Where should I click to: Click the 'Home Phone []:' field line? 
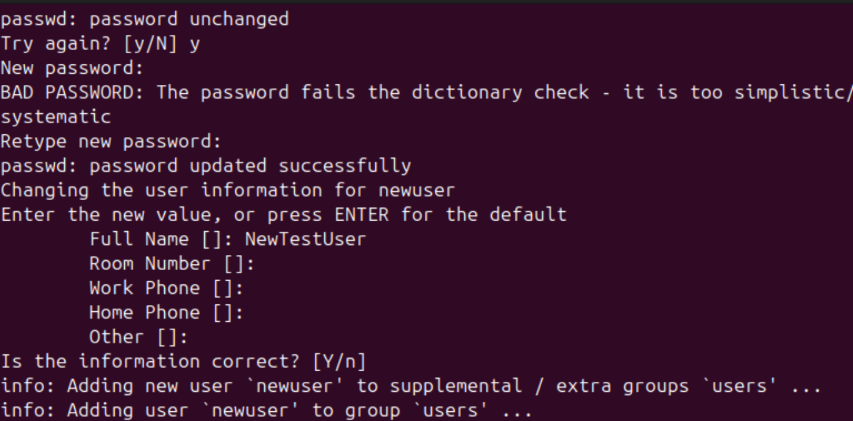click(x=166, y=313)
